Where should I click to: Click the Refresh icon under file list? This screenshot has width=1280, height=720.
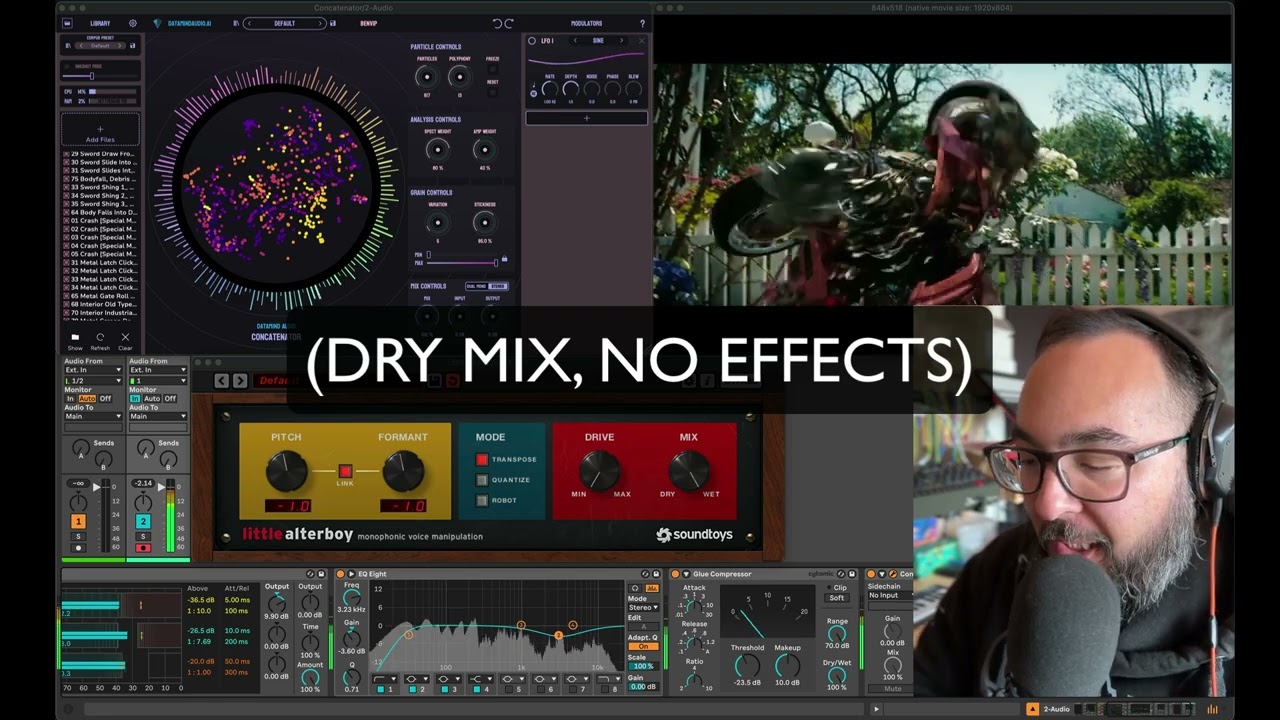100,339
